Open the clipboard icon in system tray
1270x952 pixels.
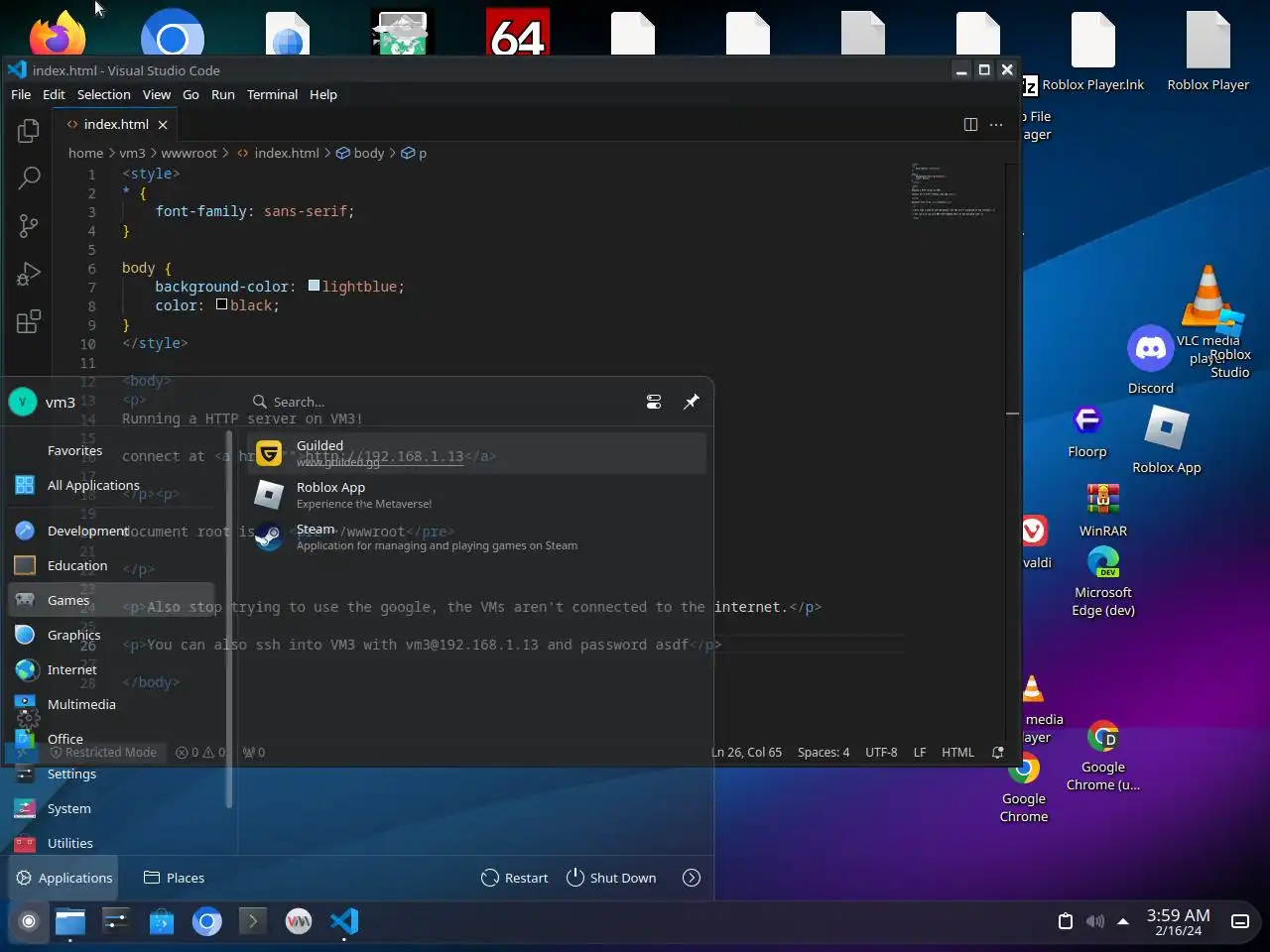pyautogui.click(x=1066, y=921)
